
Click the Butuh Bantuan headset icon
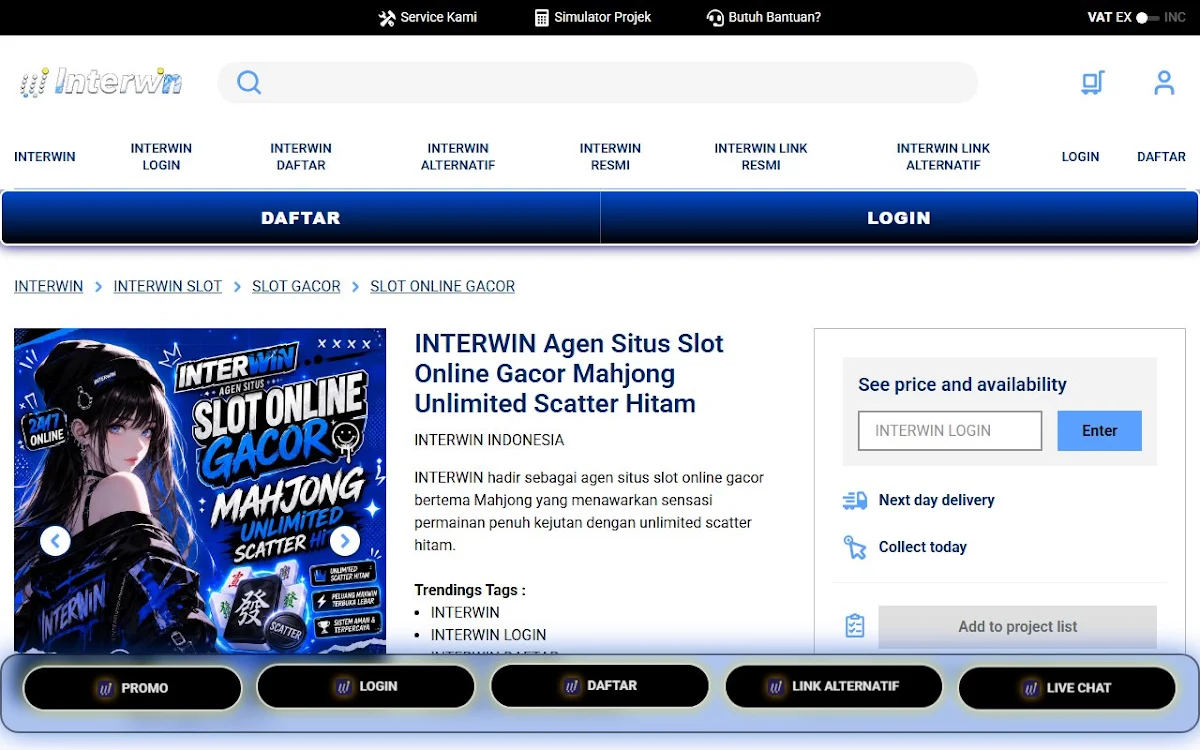715,18
